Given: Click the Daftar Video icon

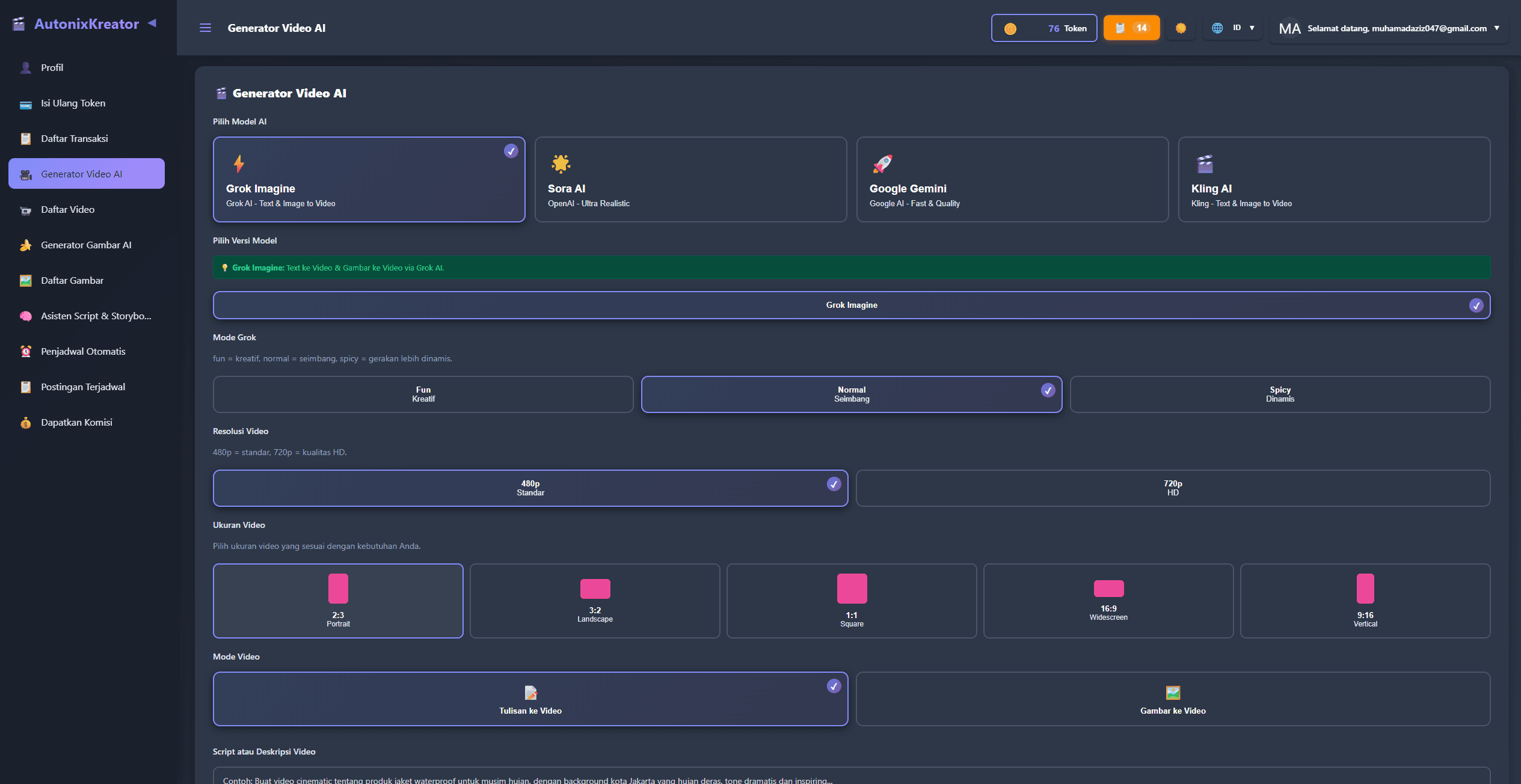Looking at the screenshot, I should [x=25, y=210].
